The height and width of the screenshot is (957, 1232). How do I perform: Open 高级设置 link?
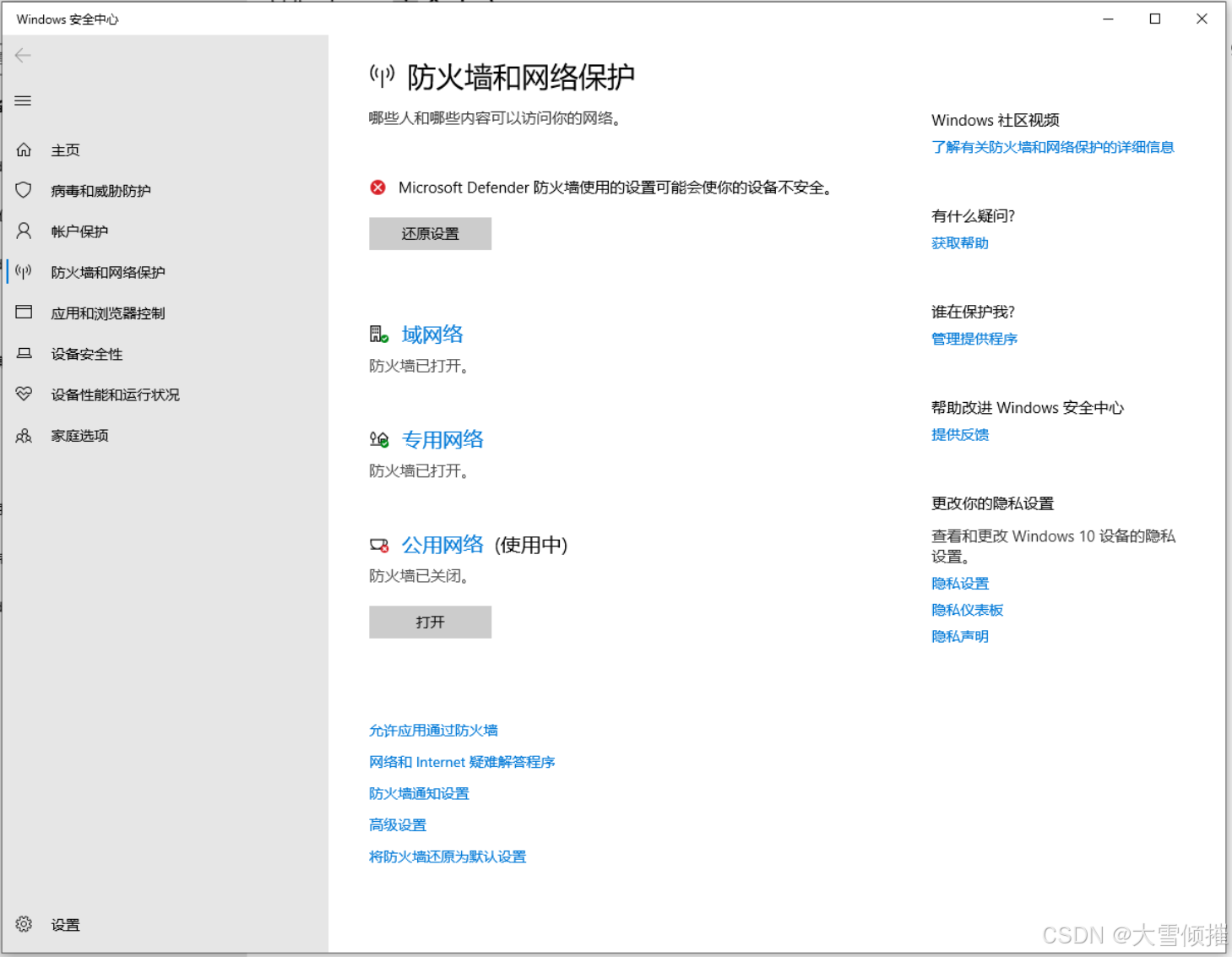click(x=398, y=825)
